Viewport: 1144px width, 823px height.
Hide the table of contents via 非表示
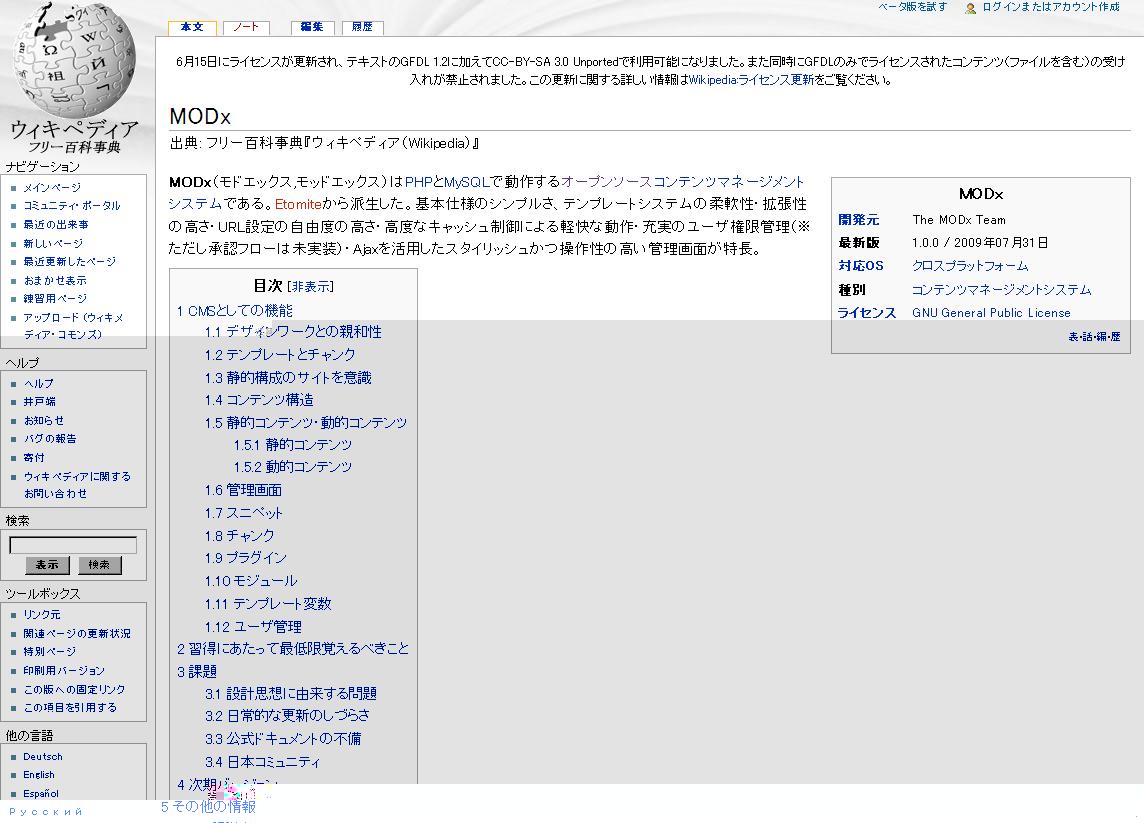tap(311, 286)
